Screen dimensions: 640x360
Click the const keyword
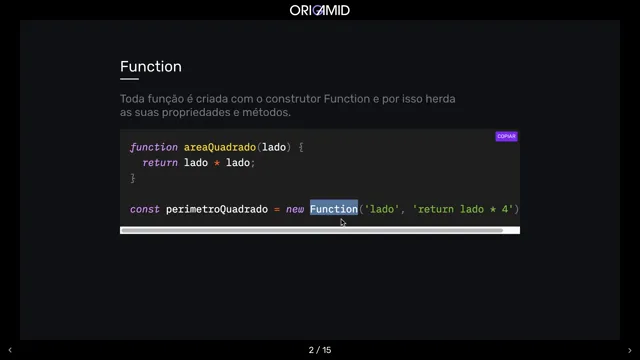[144, 209]
